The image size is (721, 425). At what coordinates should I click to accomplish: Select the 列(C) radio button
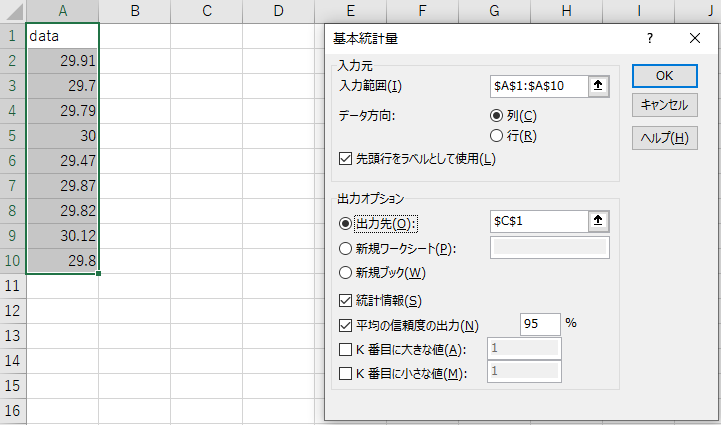(496, 115)
